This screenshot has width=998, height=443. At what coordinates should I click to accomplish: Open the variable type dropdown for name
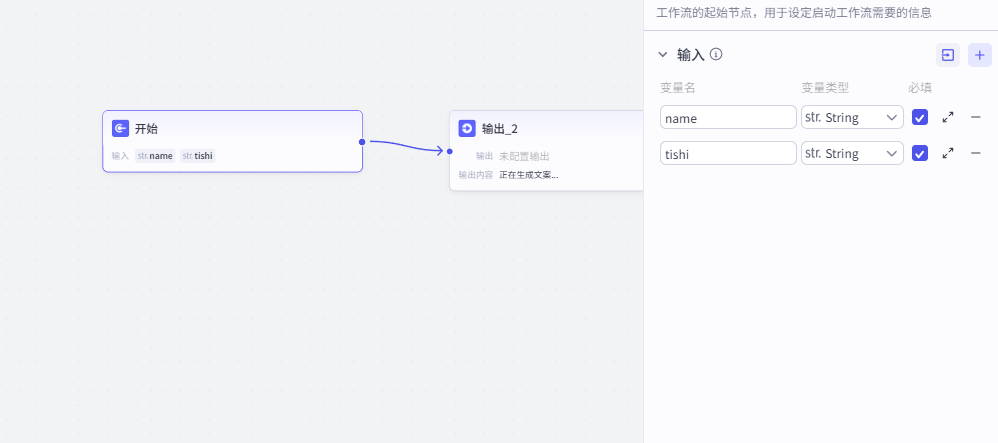(x=852, y=117)
